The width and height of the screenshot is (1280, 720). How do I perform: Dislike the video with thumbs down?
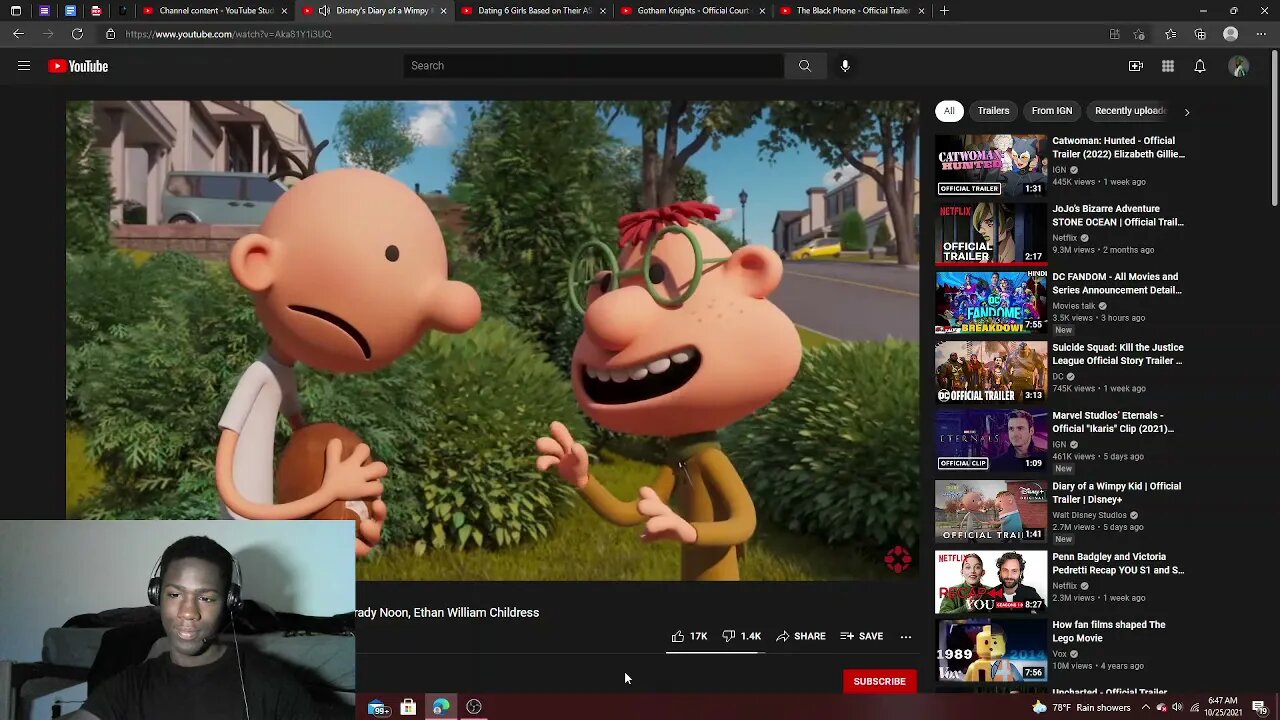(x=729, y=636)
